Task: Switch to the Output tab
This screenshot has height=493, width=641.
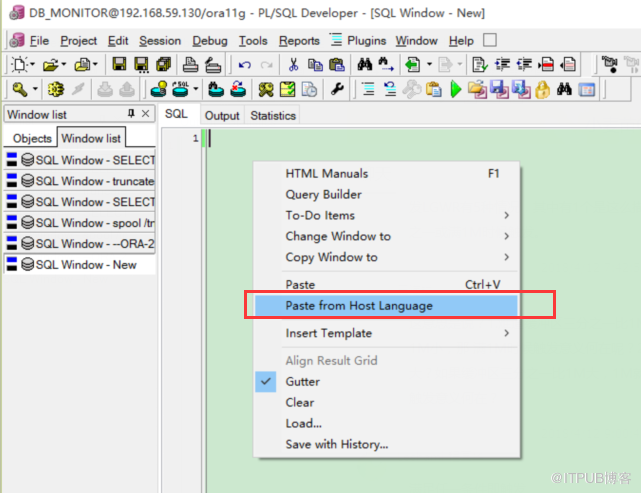Action: [222, 116]
